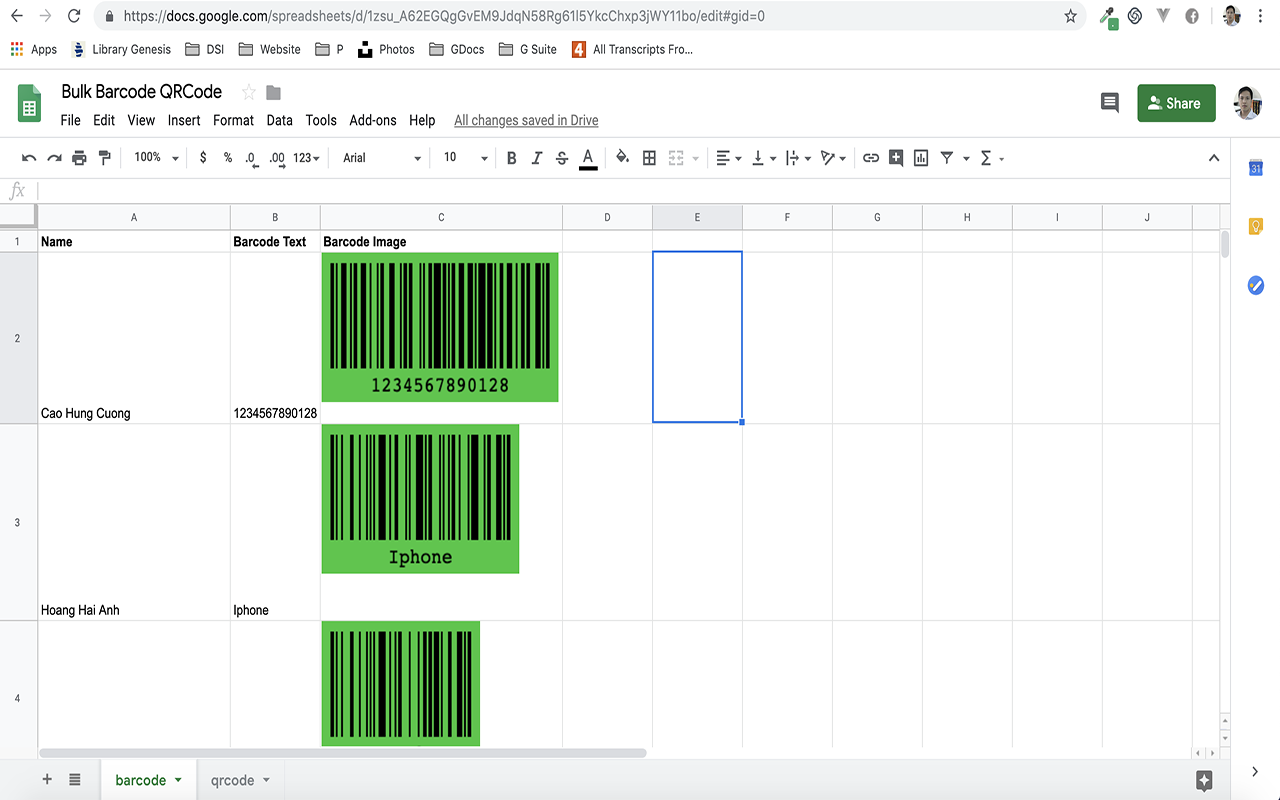Open the zoom 100% dropdown

pyautogui.click(x=156, y=158)
